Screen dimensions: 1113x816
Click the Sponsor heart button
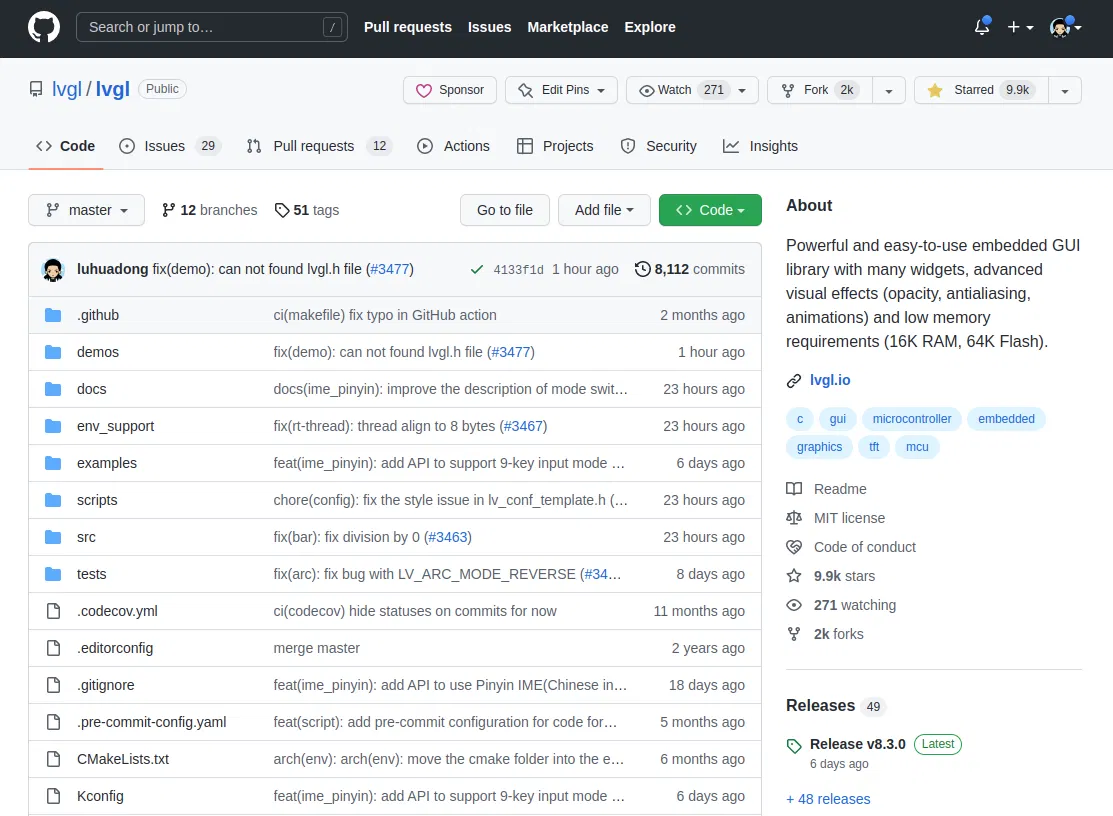450,90
